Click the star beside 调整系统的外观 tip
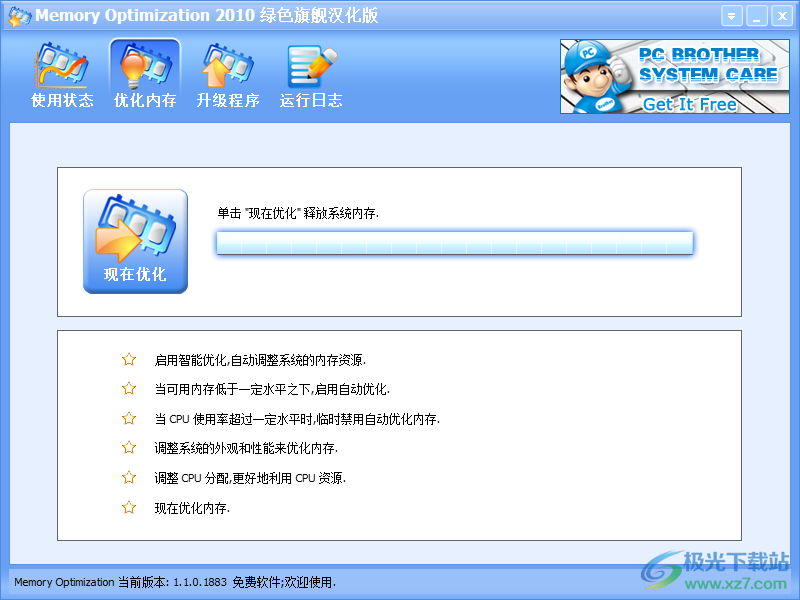 pyautogui.click(x=128, y=448)
